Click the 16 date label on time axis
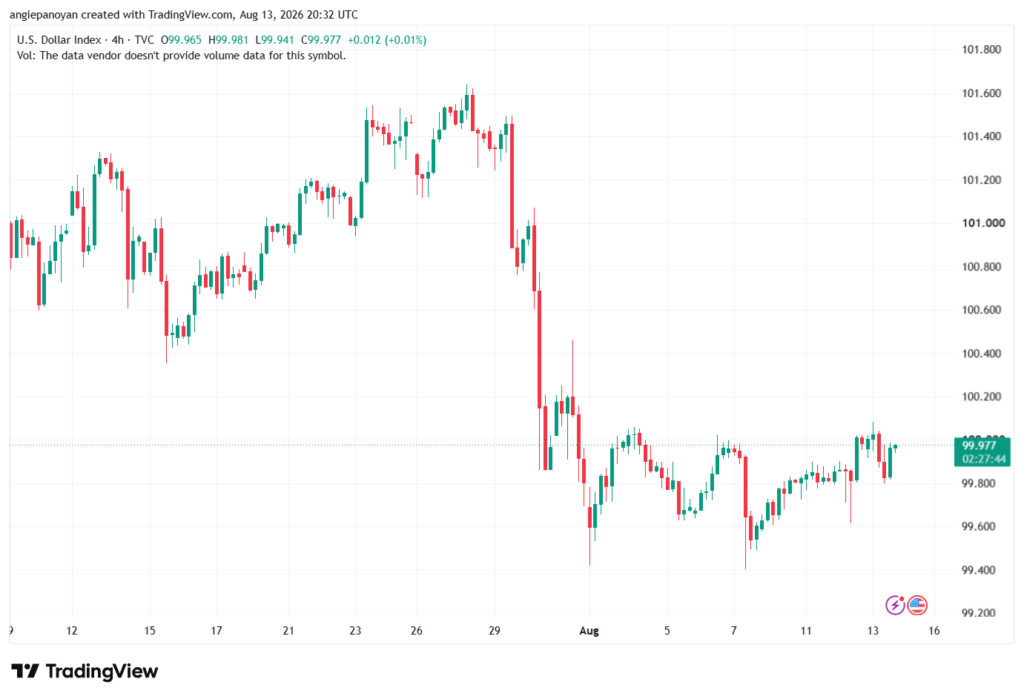 (x=934, y=630)
